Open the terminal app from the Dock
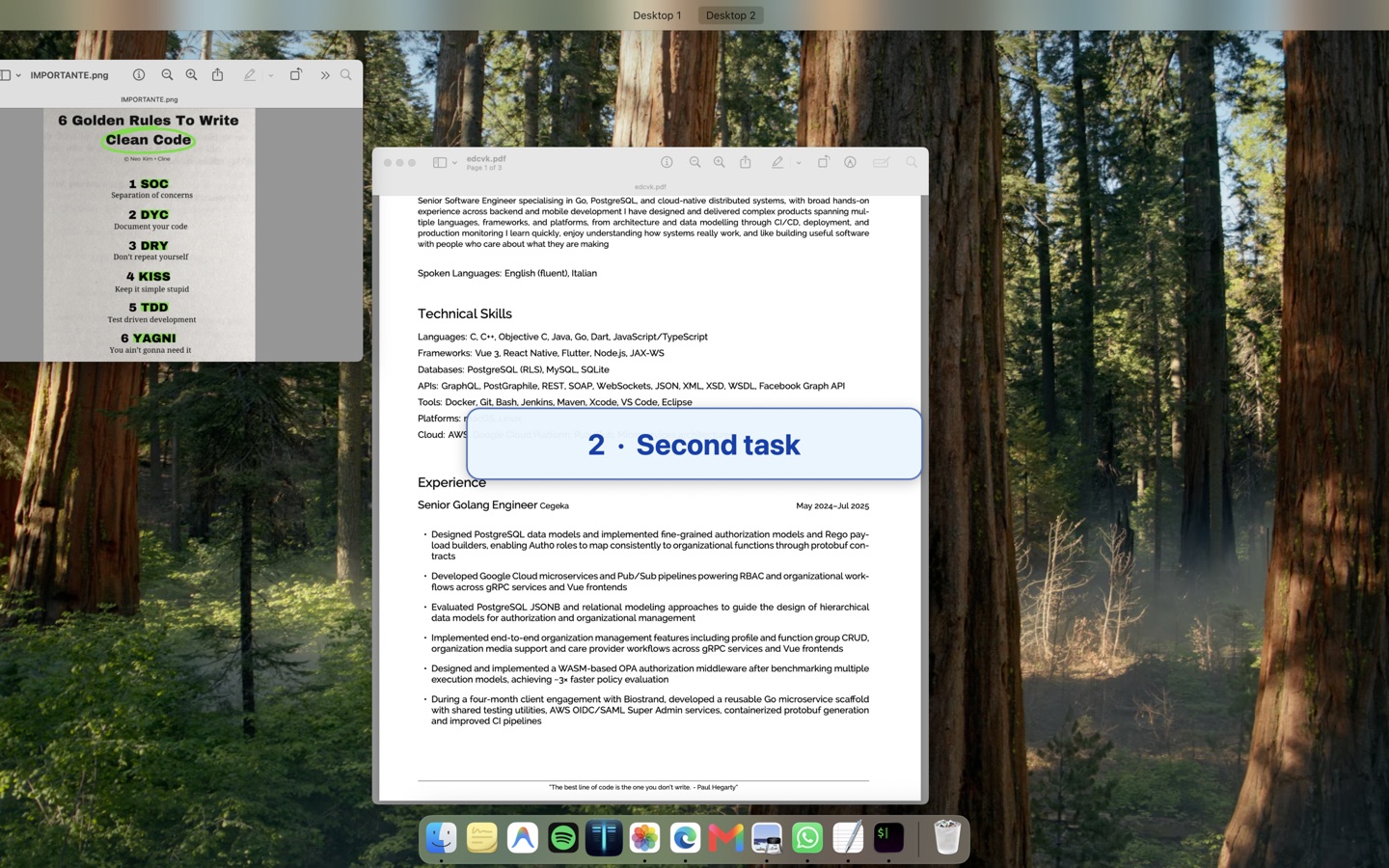 [x=888, y=837]
